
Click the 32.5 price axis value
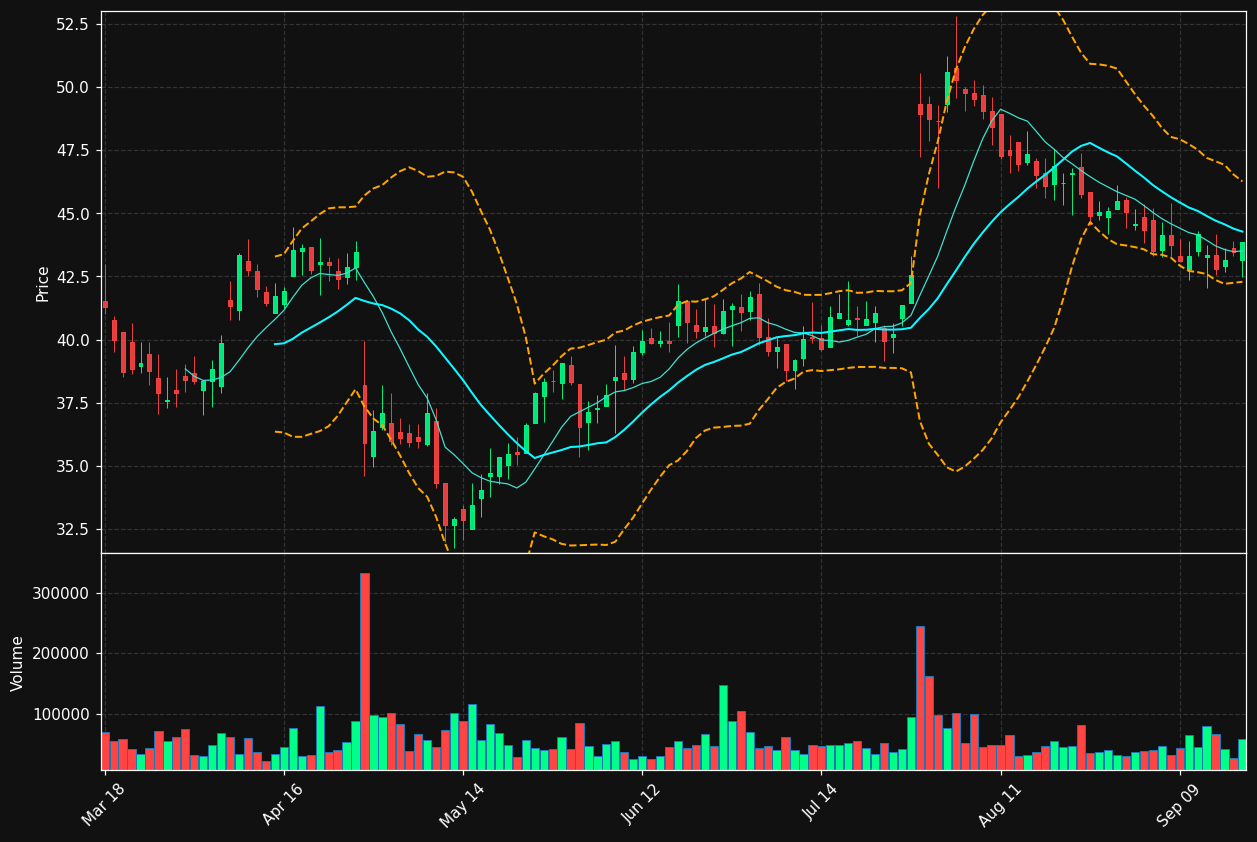pos(73,529)
